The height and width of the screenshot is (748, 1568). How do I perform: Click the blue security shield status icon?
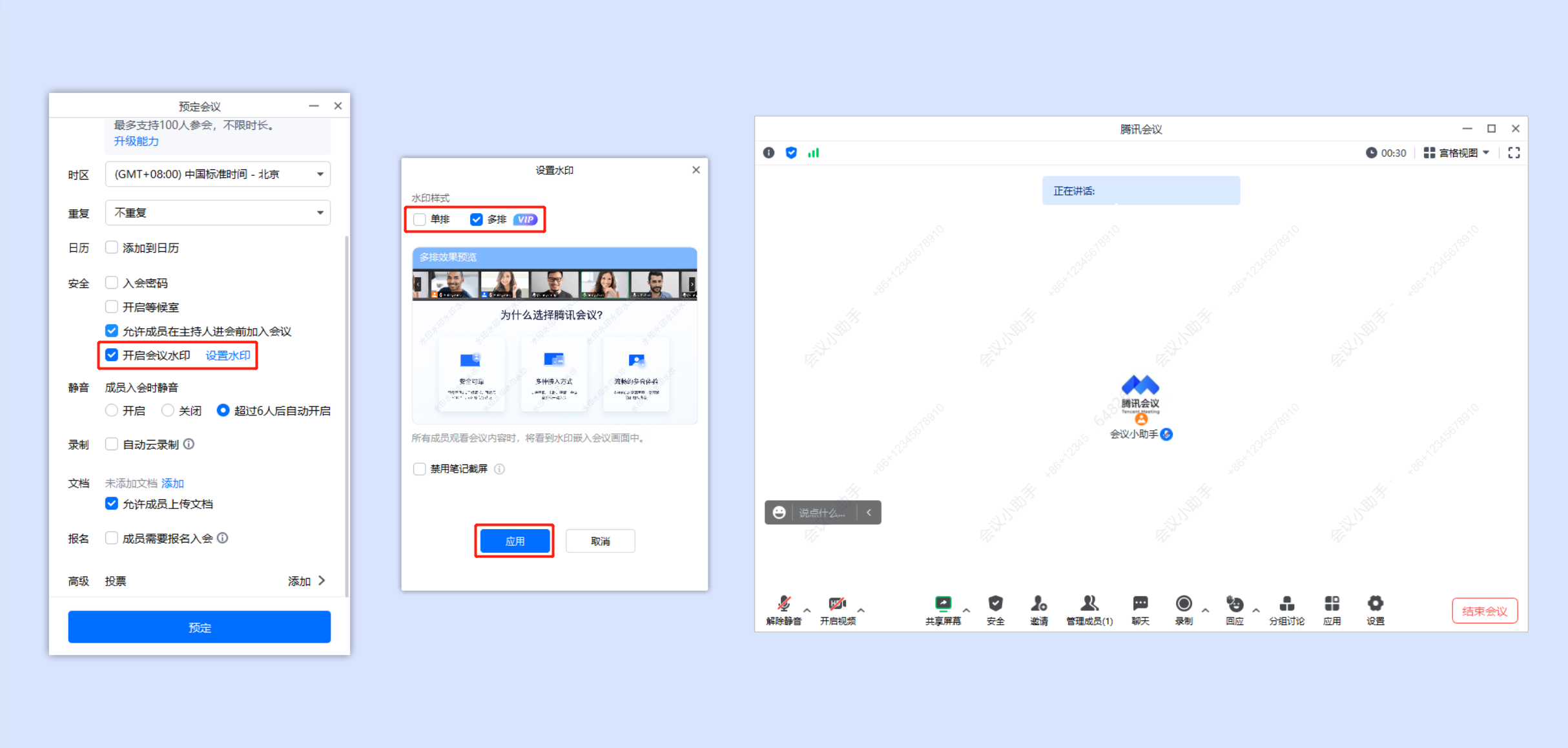click(x=791, y=153)
